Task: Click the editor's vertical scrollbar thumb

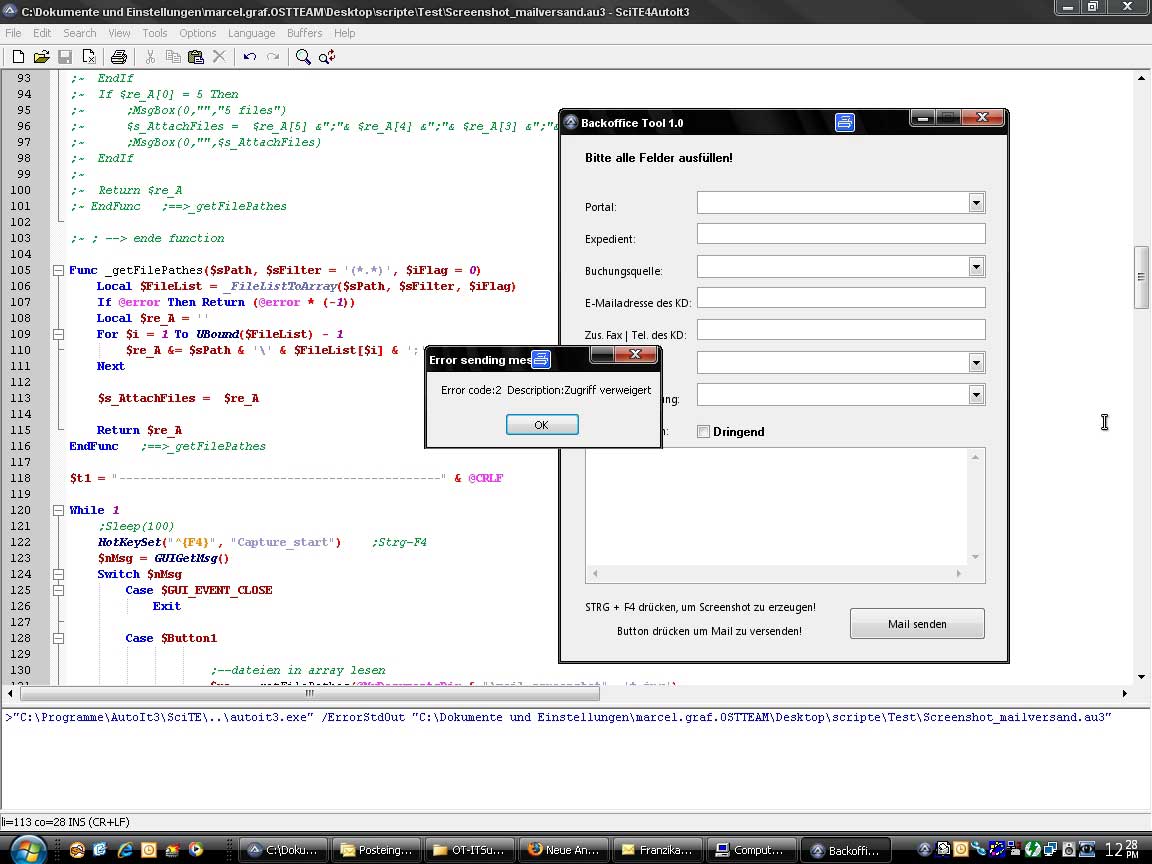Action: coord(1140,277)
